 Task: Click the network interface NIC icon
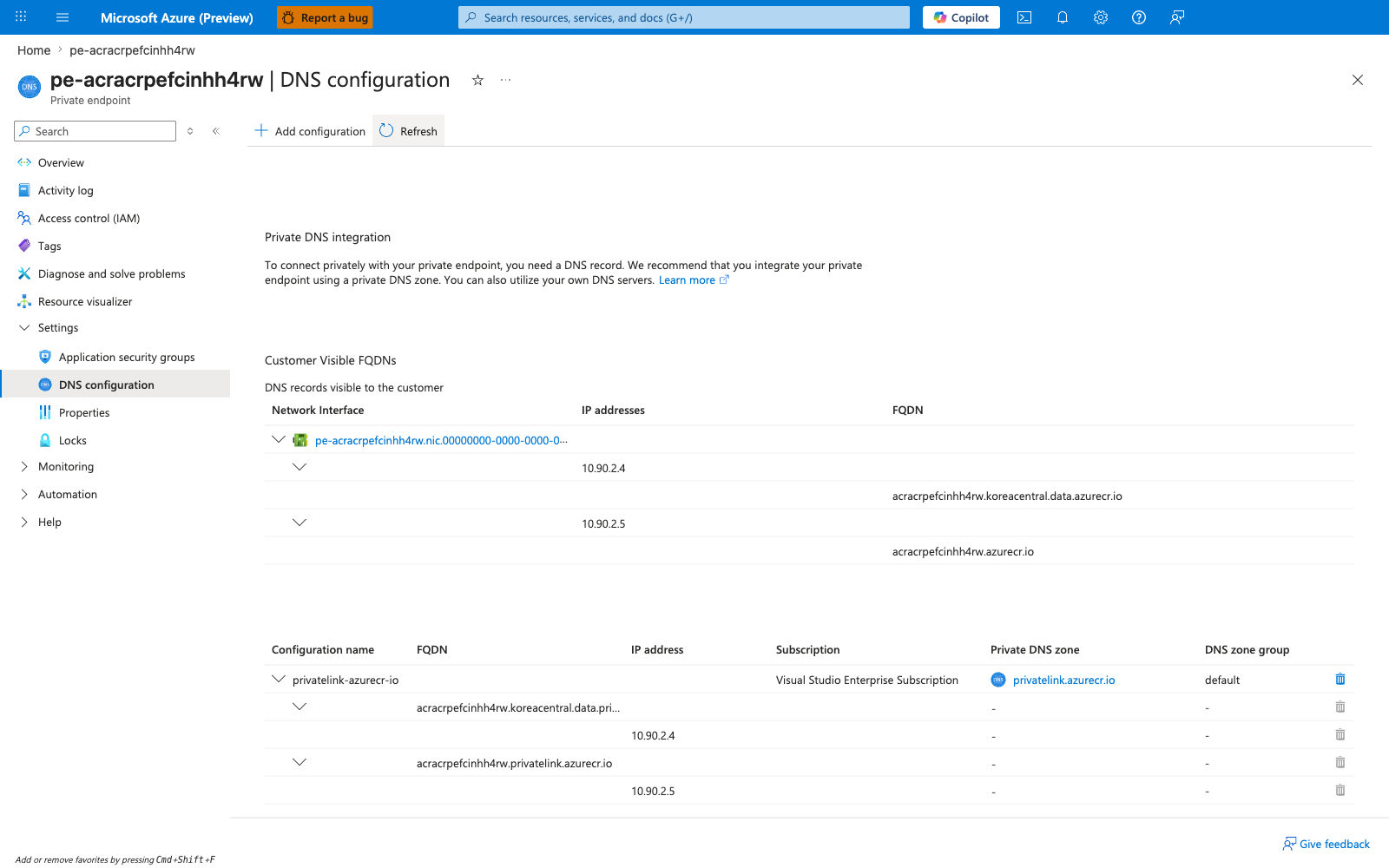click(x=300, y=440)
